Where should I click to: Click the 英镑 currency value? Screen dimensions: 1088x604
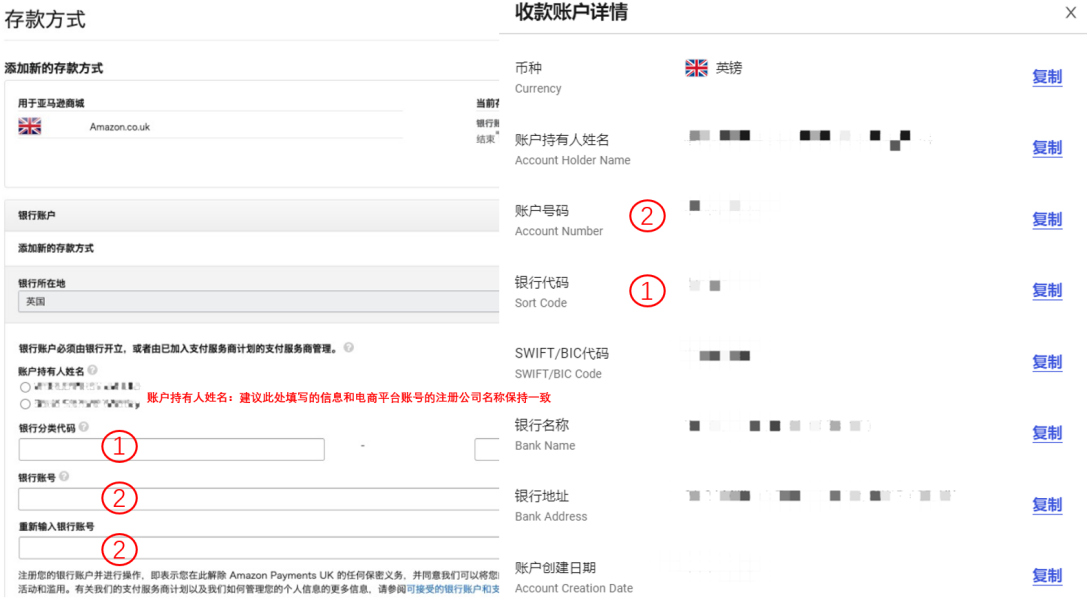729,68
